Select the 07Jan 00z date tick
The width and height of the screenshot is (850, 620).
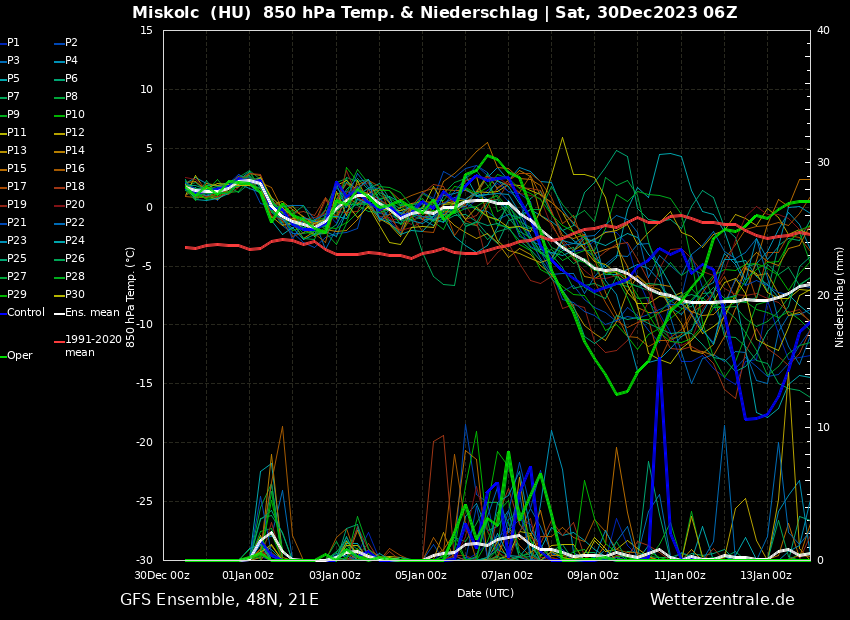point(507,575)
